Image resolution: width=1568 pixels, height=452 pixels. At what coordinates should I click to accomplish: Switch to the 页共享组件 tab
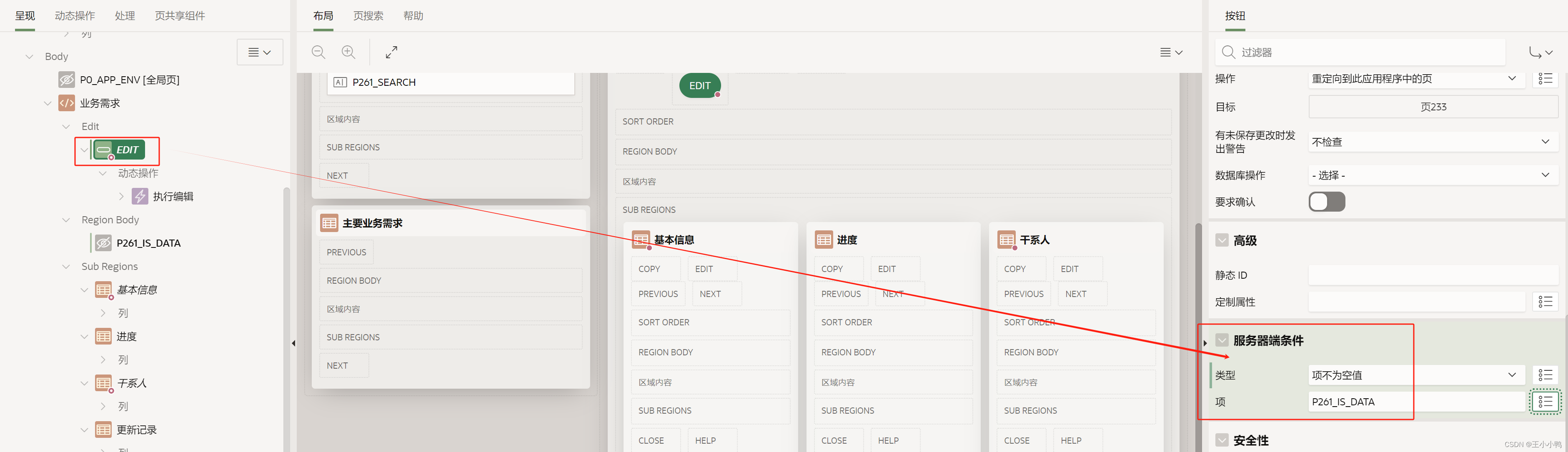[180, 16]
